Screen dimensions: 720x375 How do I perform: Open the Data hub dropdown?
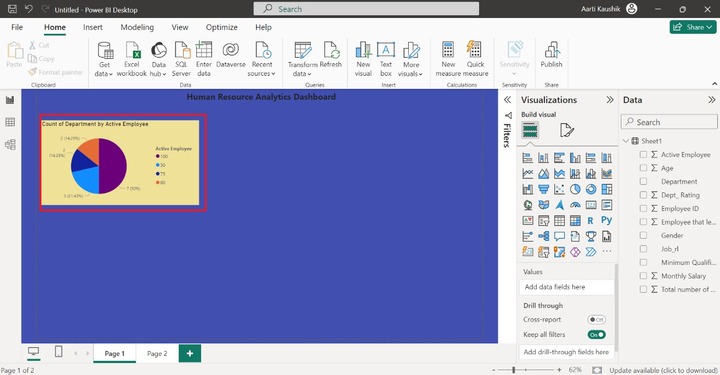tap(158, 60)
